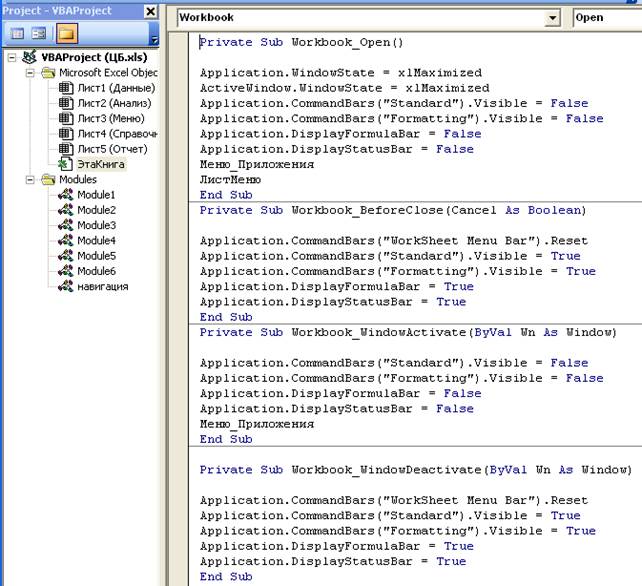Click Меню_Приложения in Workbook_WindowActivate procedure
Viewport: 642px width, 586px height.
tap(257, 424)
